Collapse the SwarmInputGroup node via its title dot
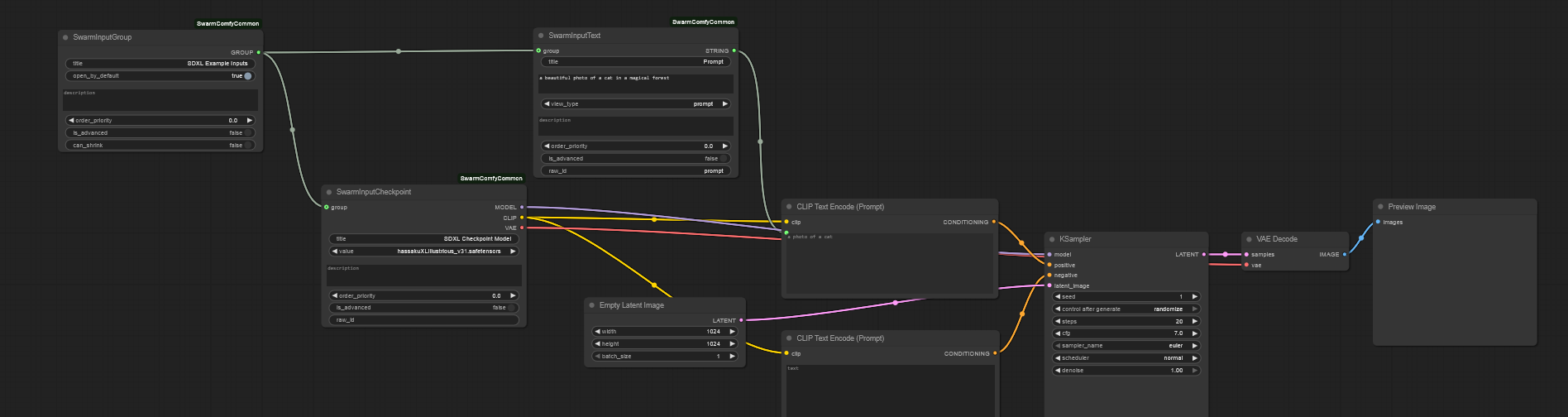This screenshot has width=1568, height=417. coord(65,37)
